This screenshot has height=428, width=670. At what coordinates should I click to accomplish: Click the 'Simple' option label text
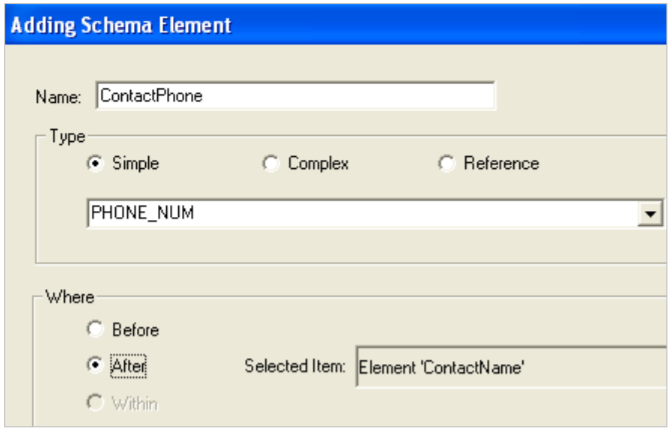tap(135, 164)
